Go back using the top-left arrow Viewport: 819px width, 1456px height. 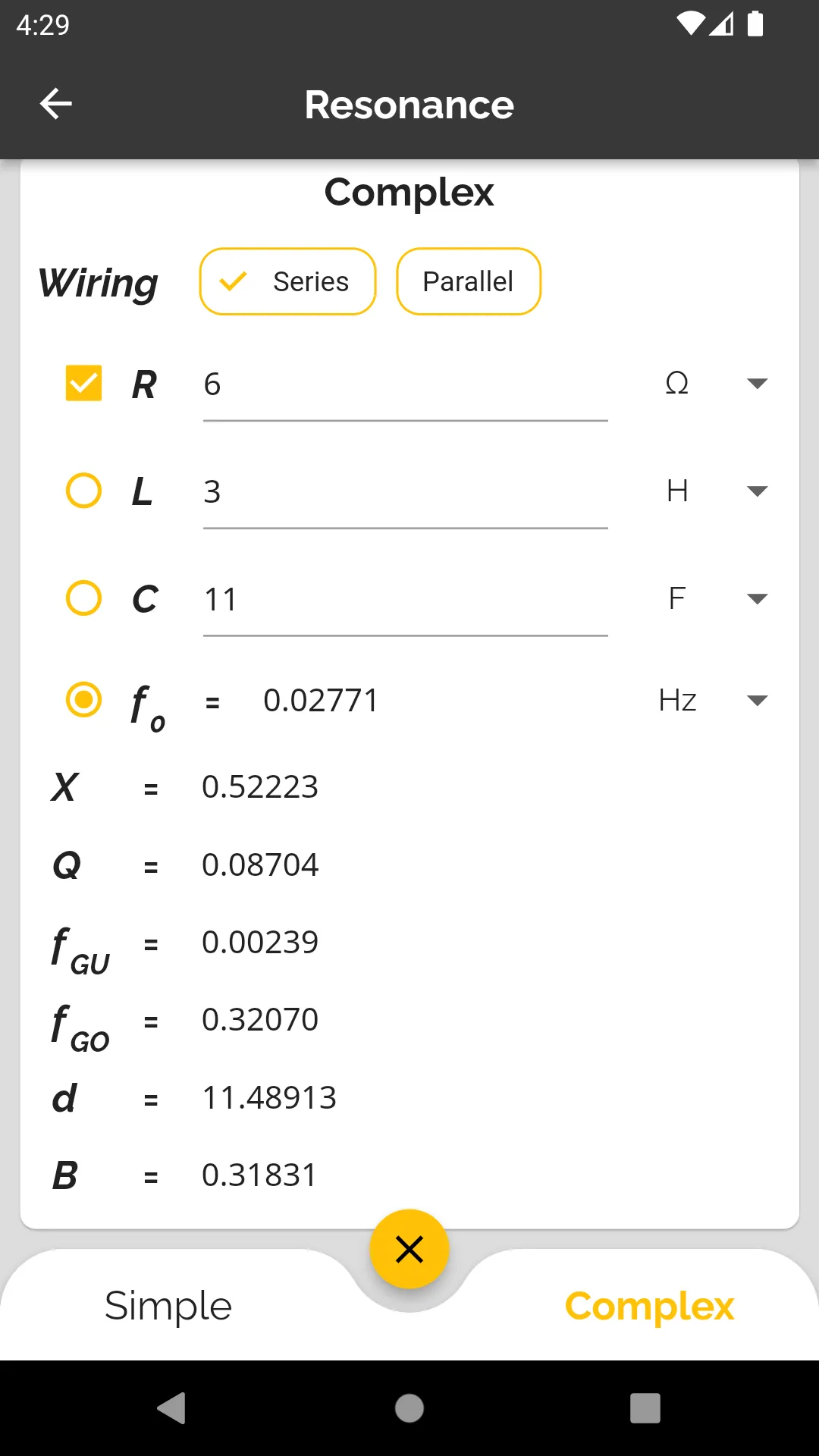point(55,104)
